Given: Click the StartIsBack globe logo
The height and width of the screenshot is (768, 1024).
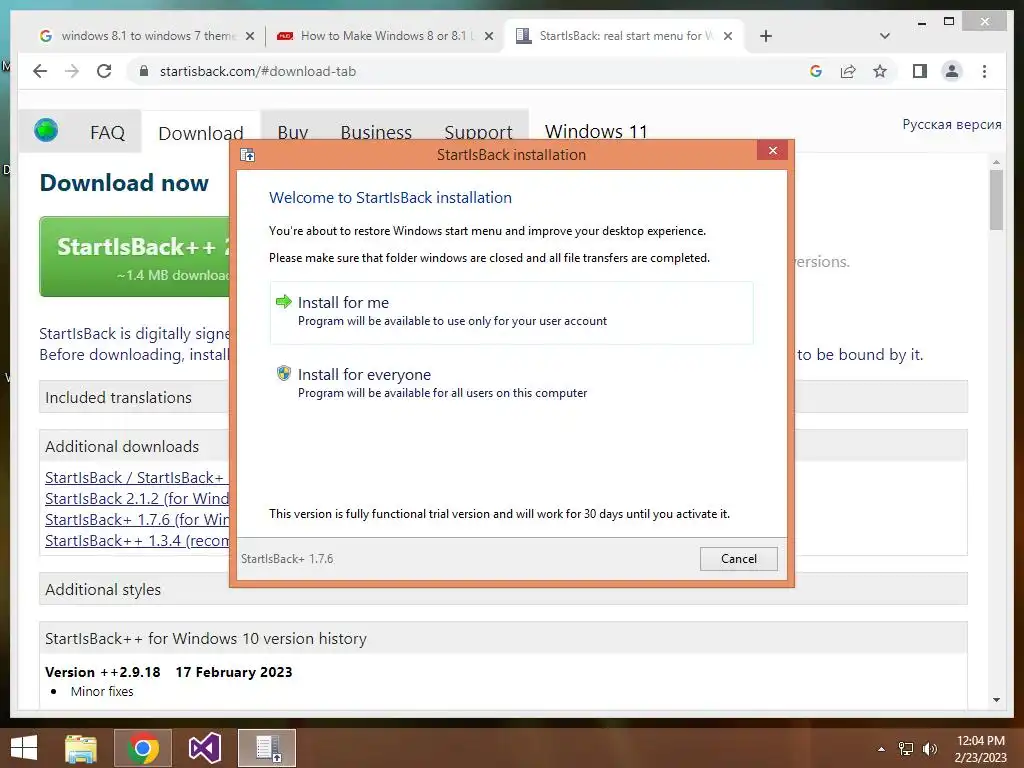Looking at the screenshot, I should [46, 130].
